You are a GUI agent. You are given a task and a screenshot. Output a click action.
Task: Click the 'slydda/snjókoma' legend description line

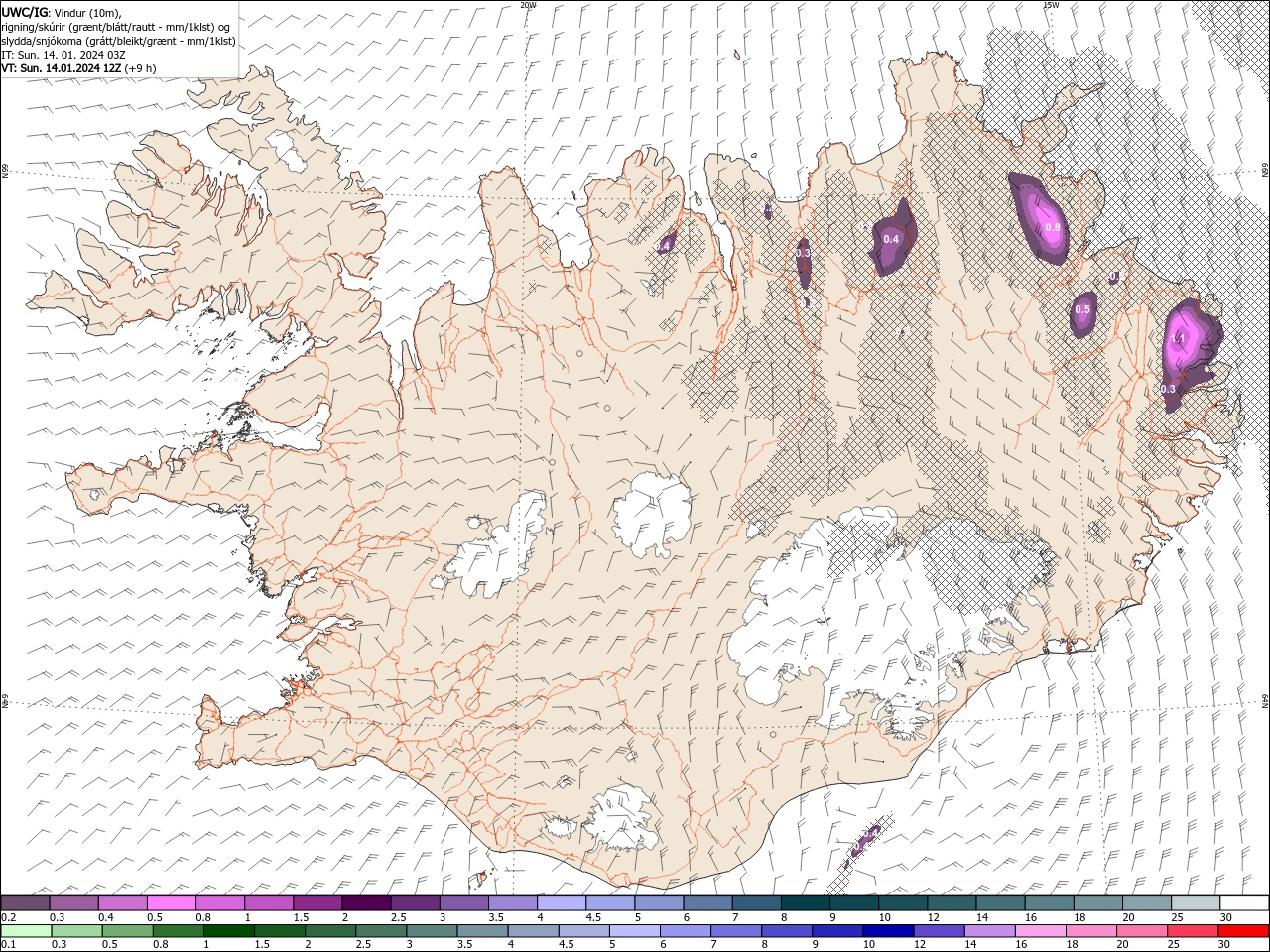click(x=118, y=41)
